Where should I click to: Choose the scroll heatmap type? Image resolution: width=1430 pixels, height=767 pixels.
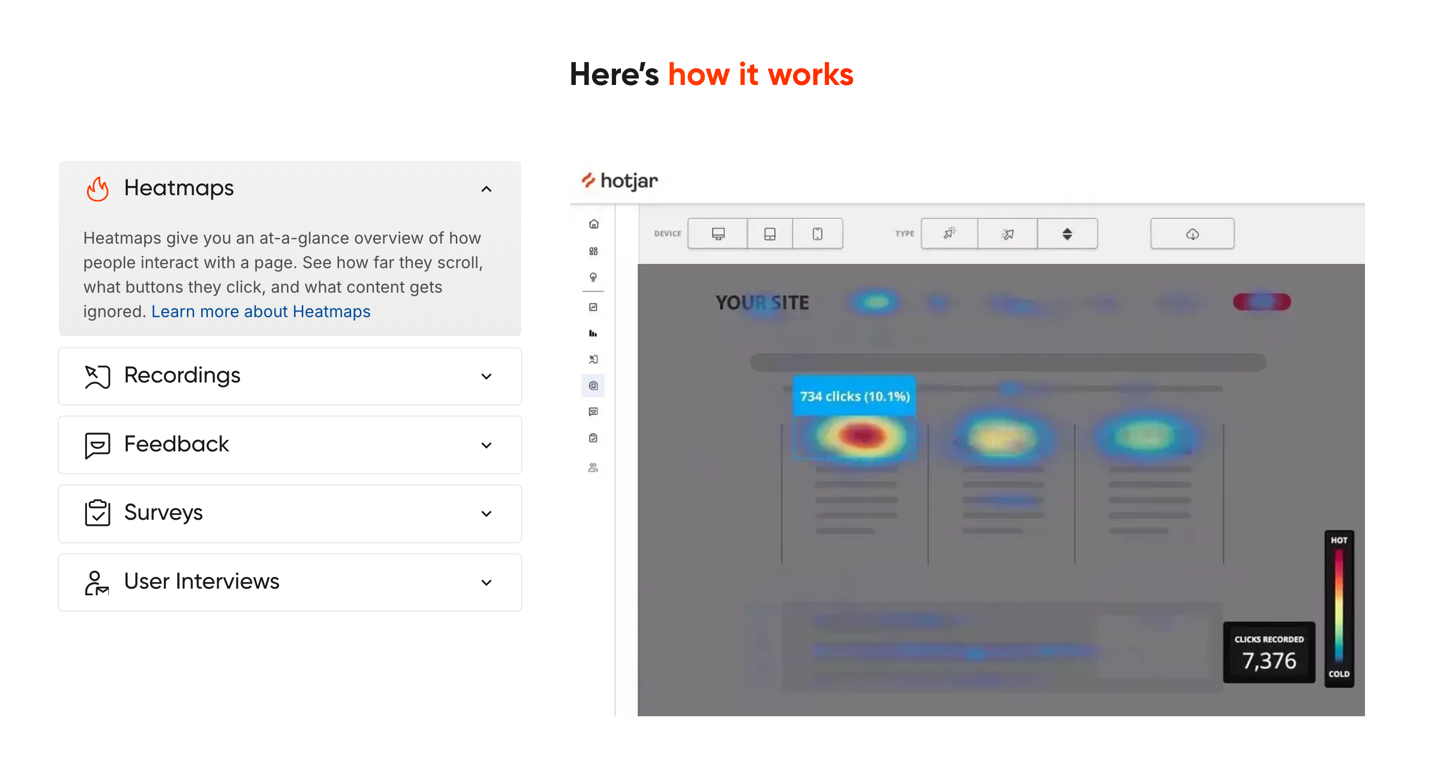pos(1067,234)
